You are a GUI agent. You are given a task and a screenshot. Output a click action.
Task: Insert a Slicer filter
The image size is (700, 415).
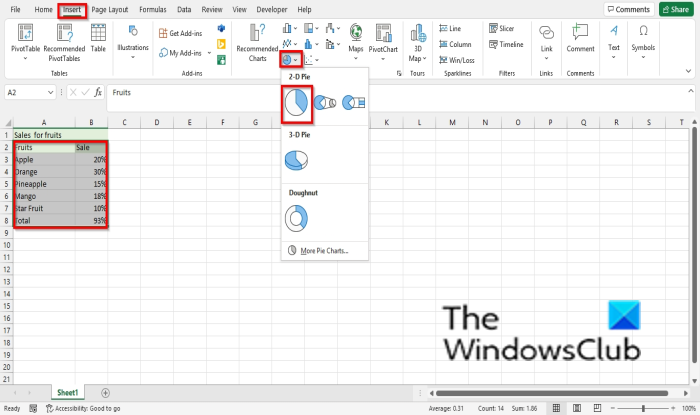pyautogui.click(x=501, y=29)
